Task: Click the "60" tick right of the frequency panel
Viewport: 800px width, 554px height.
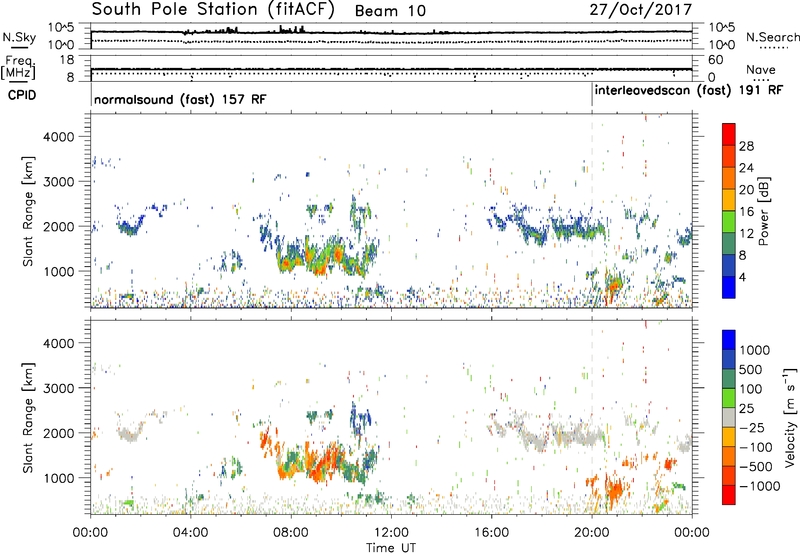Action: [716, 60]
